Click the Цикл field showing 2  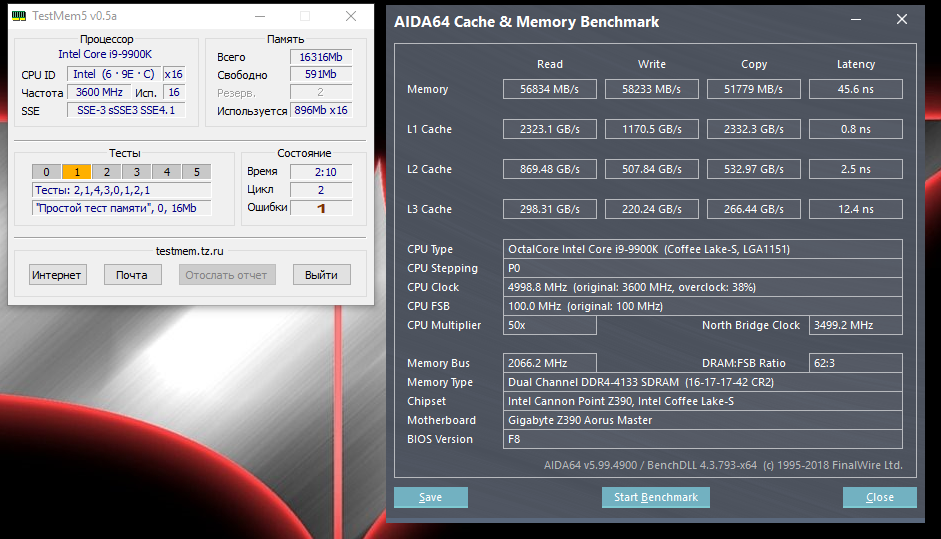[320, 190]
